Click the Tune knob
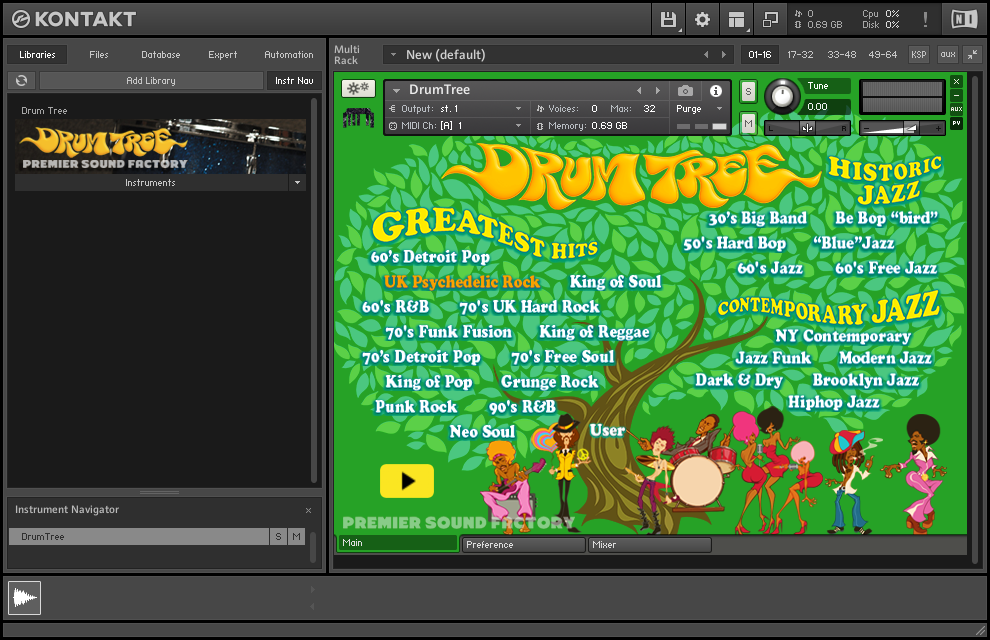Image resolution: width=990 pixels, height=640 pixels. point(782,97)
